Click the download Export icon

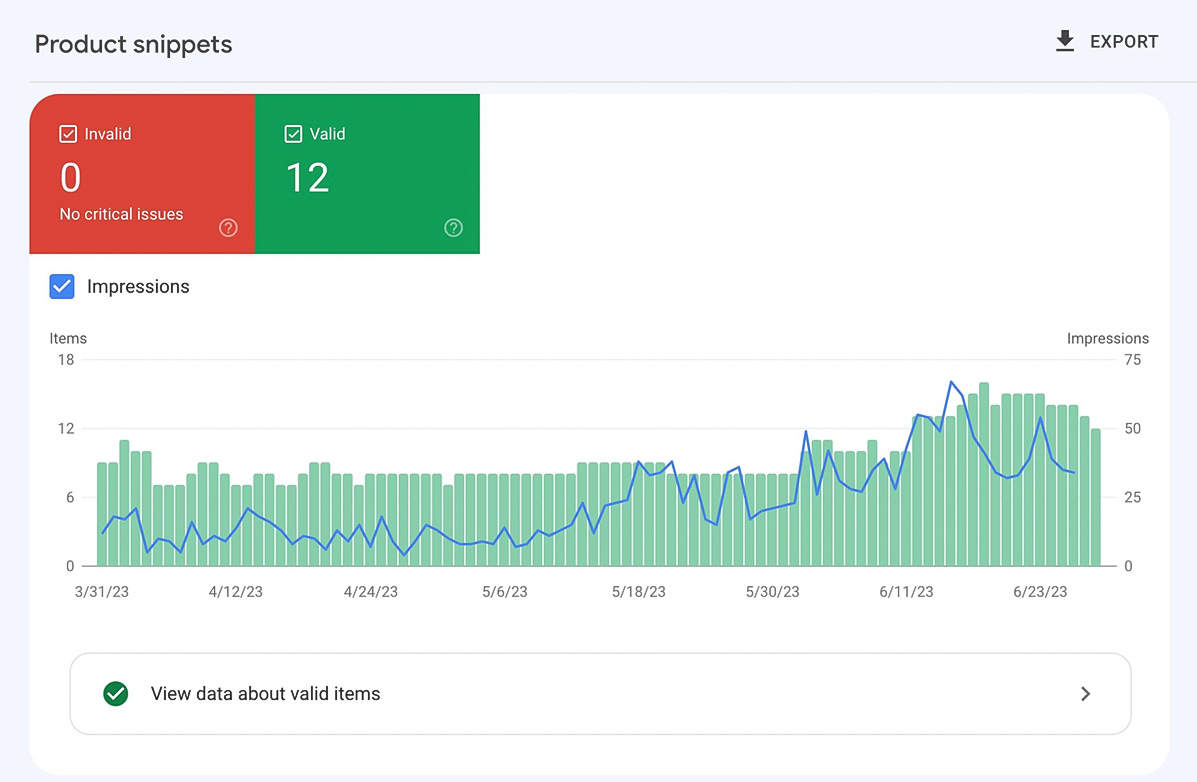(x=1064, y=41)
